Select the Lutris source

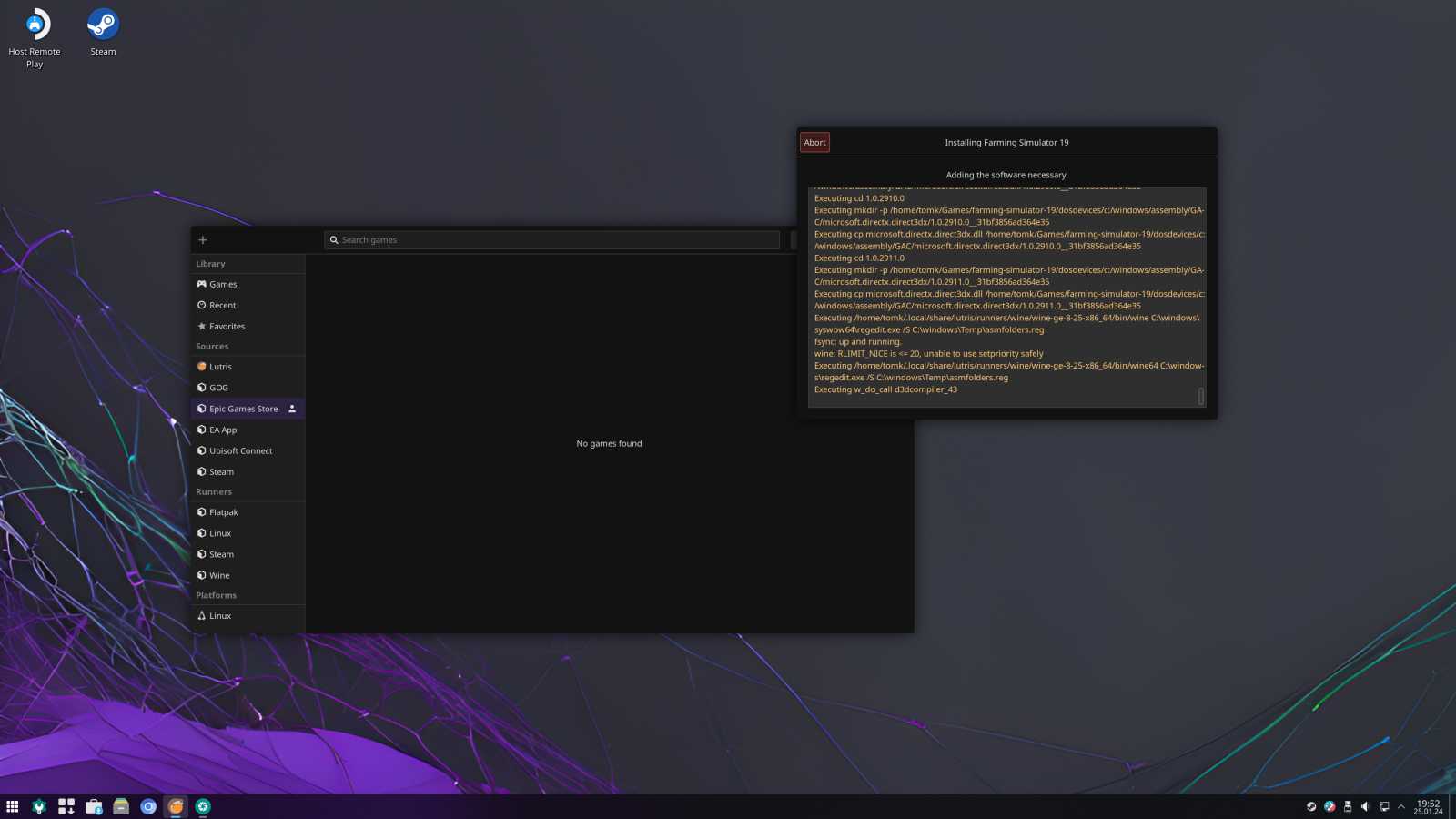point(248,367)
